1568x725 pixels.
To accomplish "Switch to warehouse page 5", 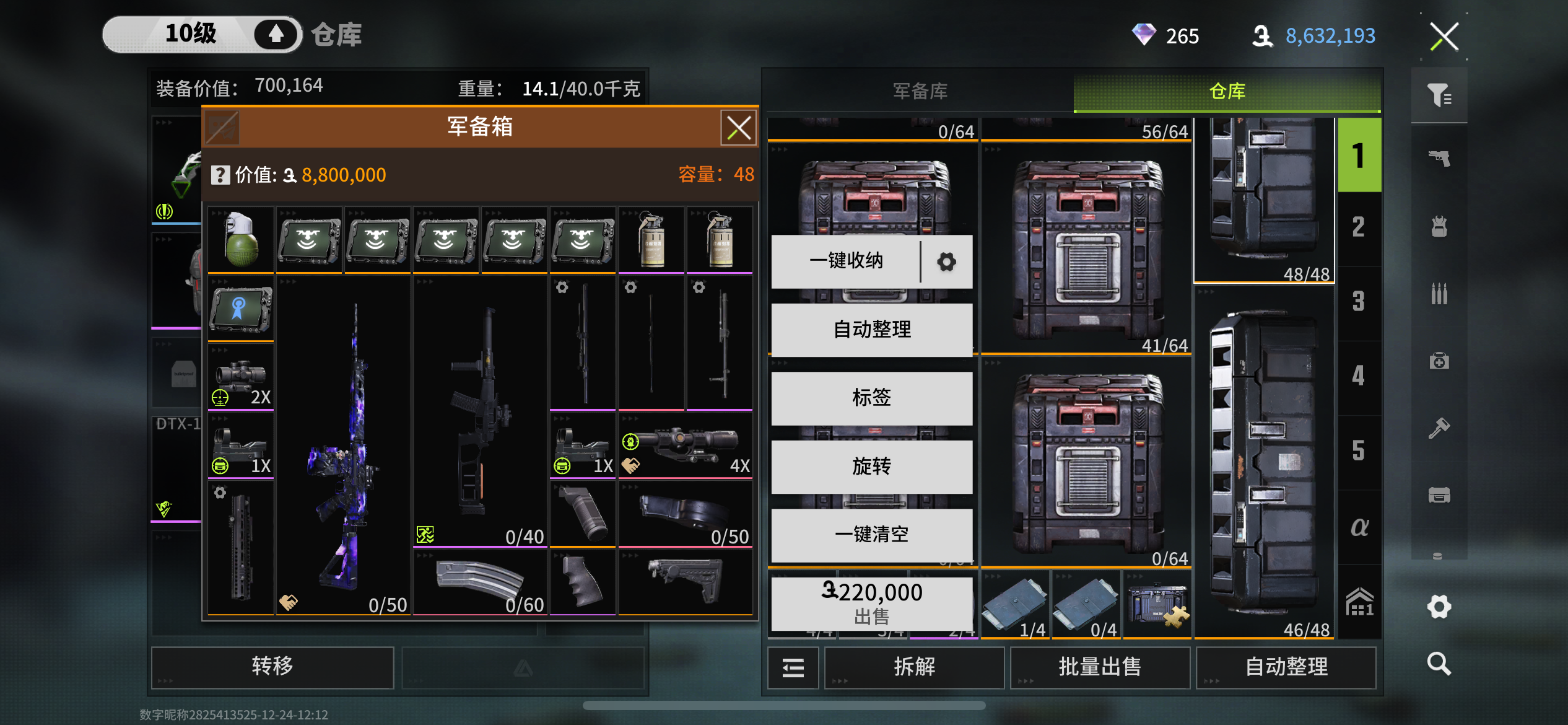I will click(x=1359, y=450).
